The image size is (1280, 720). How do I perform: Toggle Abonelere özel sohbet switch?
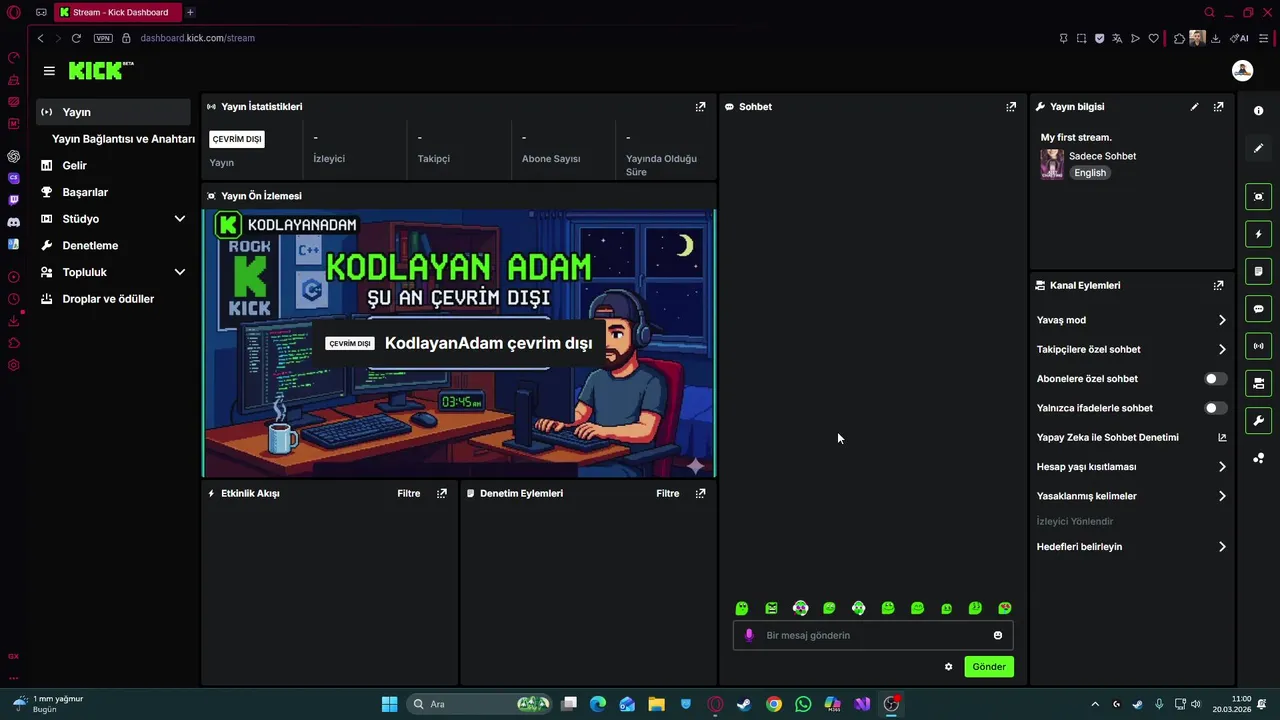point(1215,379)
